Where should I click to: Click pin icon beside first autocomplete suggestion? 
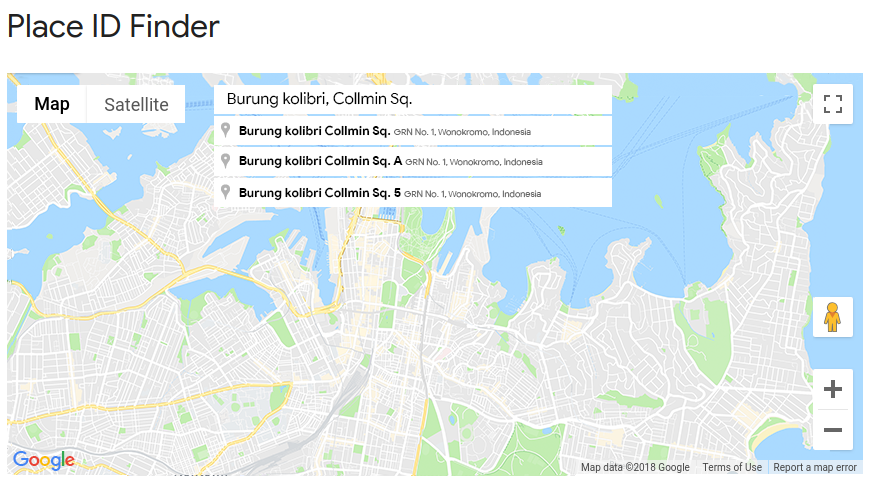click(226, 131)
